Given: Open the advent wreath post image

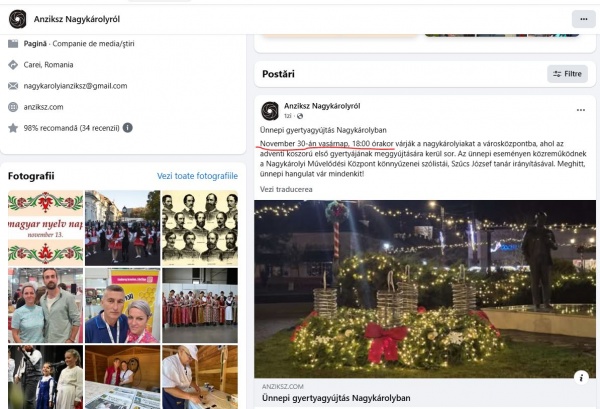Looking at the screenshot, I should pos(425,289).
